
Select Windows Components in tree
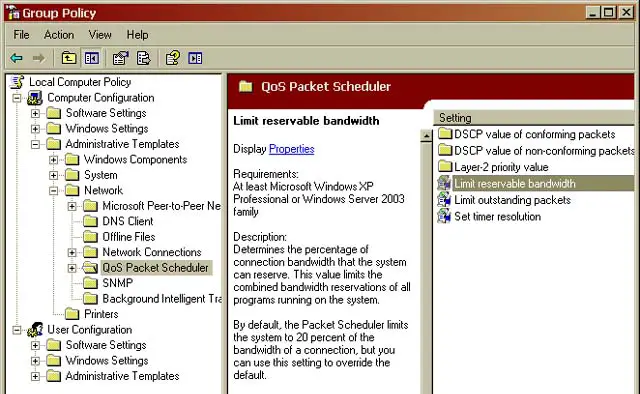136,160
